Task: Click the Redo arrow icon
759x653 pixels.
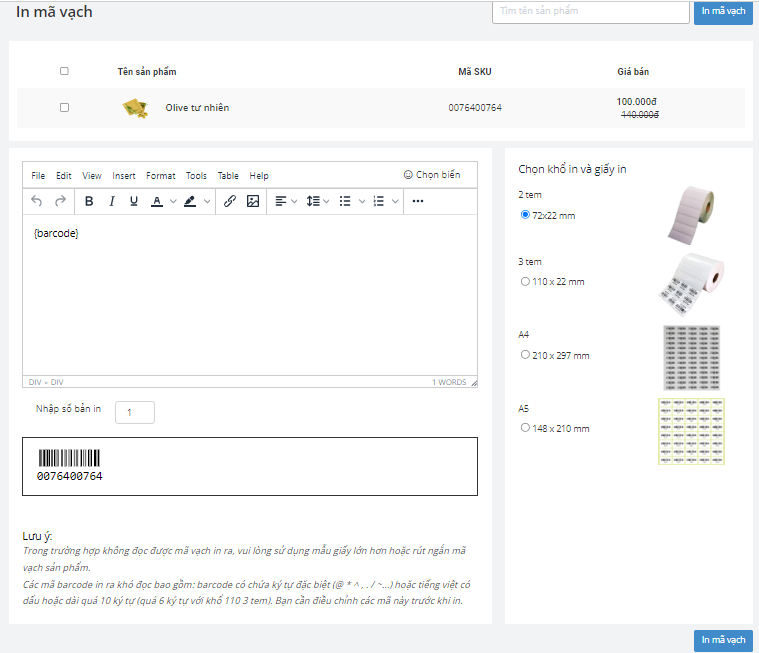Action: [60, 201]
